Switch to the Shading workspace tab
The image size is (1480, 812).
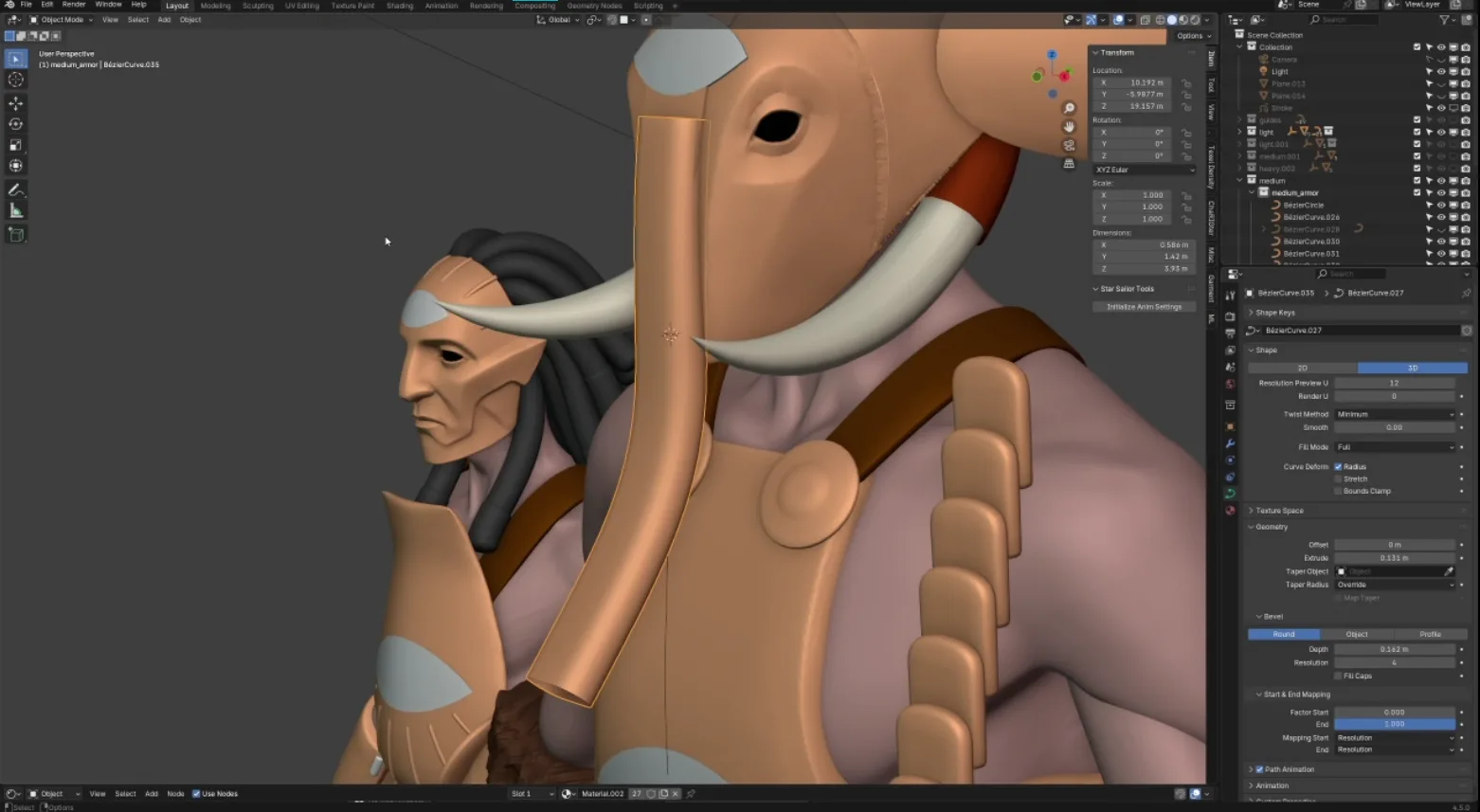pyautogui.click(x=400, y=6)
